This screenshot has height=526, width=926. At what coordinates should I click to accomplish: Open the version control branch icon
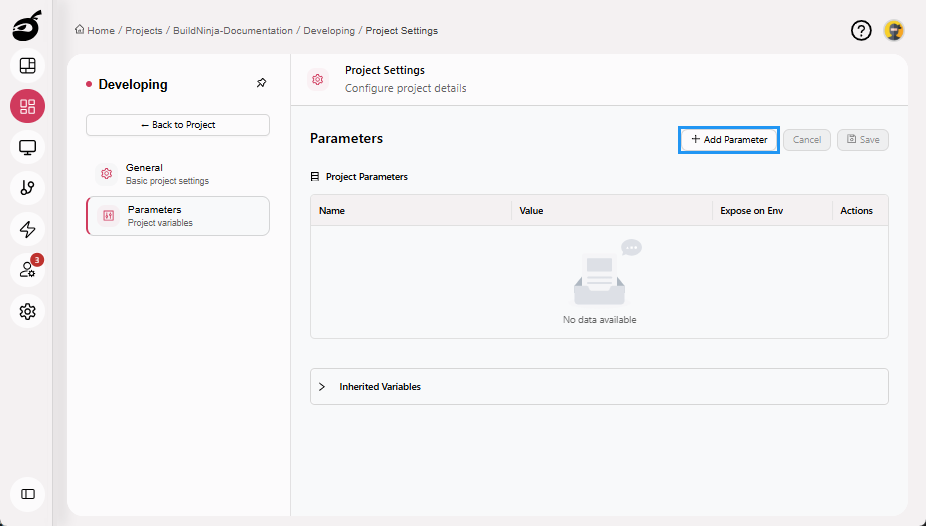point(28,188)
